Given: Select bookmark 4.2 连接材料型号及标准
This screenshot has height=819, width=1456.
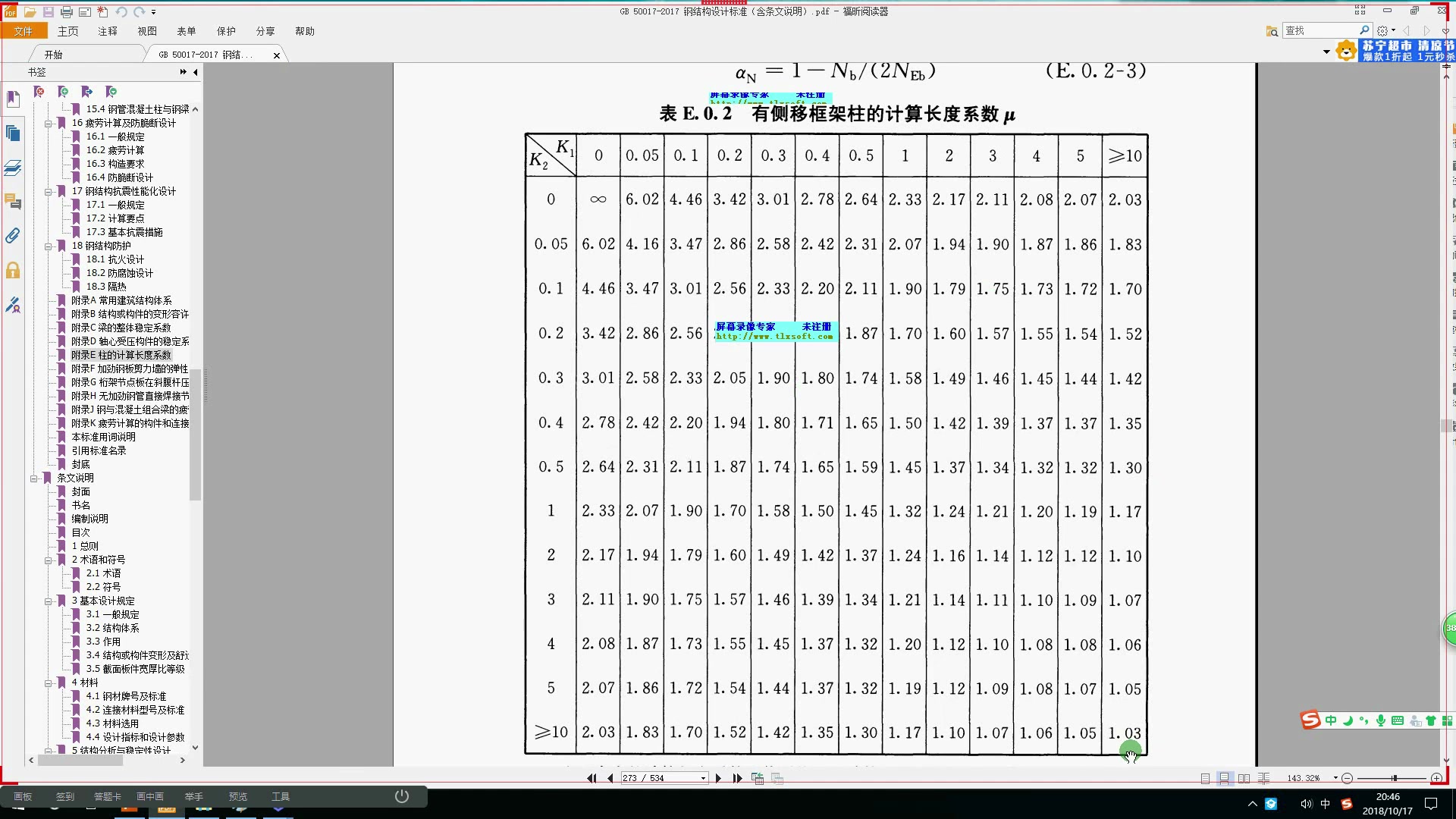Looking at the screenshot, I should tap(135, 710).
